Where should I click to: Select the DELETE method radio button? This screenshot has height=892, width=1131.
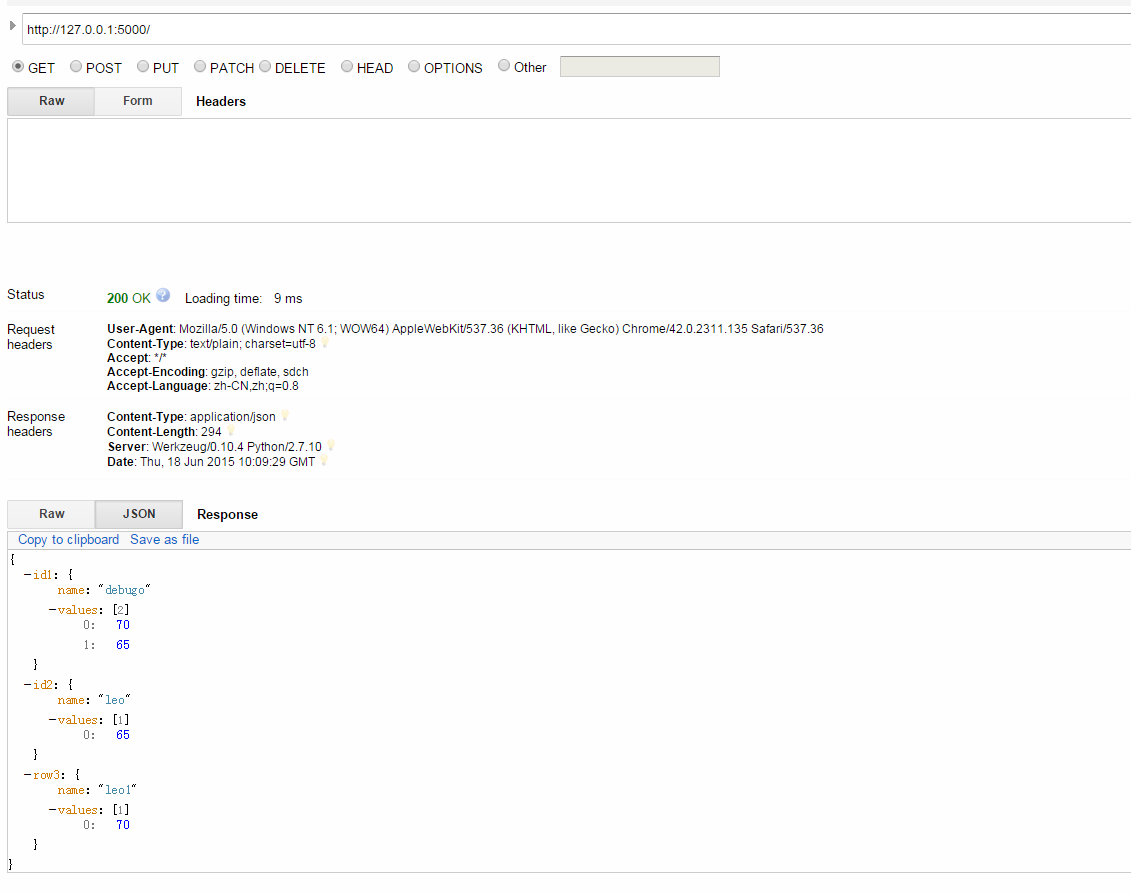click(x=265, y=66)
